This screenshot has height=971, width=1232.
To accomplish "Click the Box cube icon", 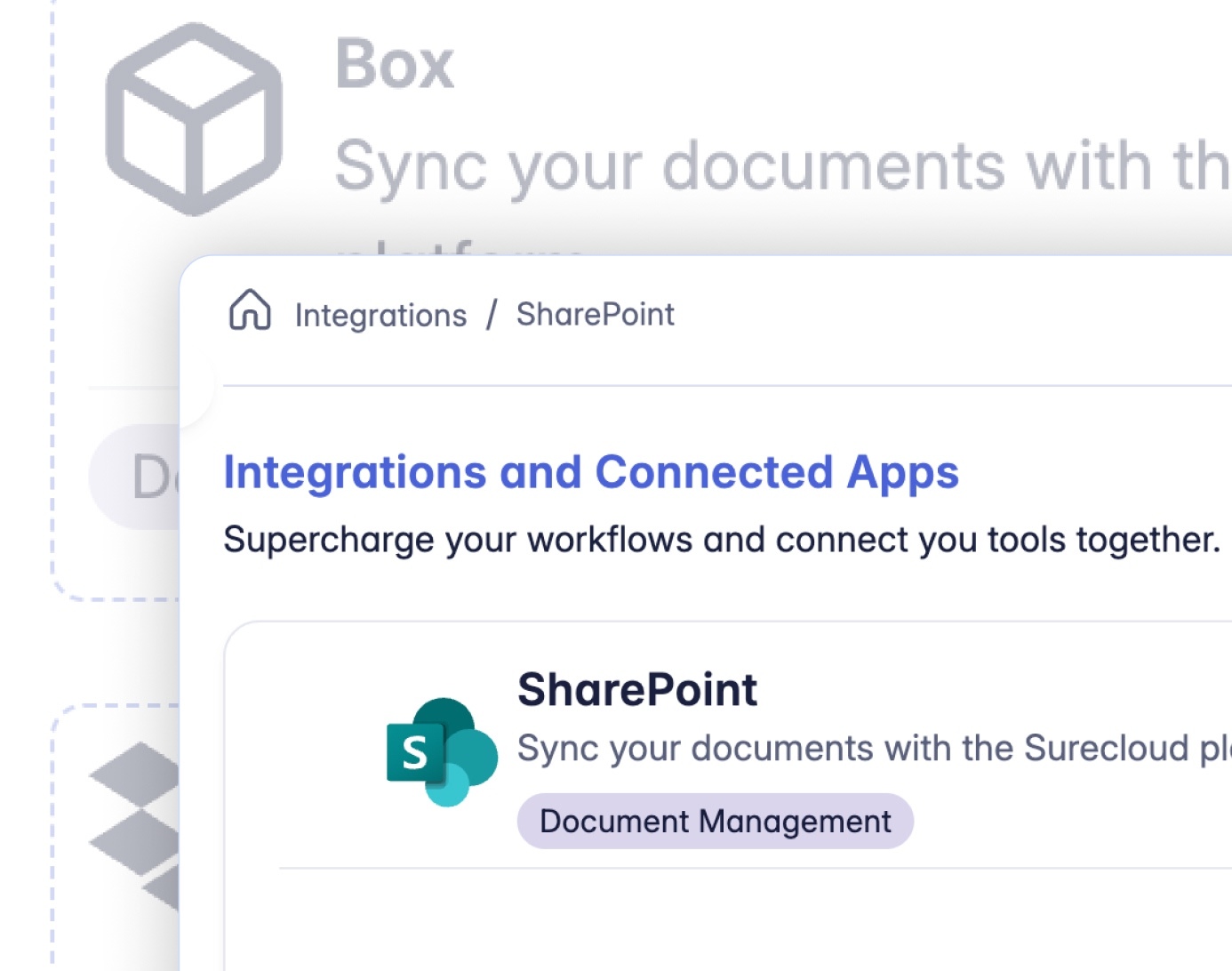I will click(194, 119).
